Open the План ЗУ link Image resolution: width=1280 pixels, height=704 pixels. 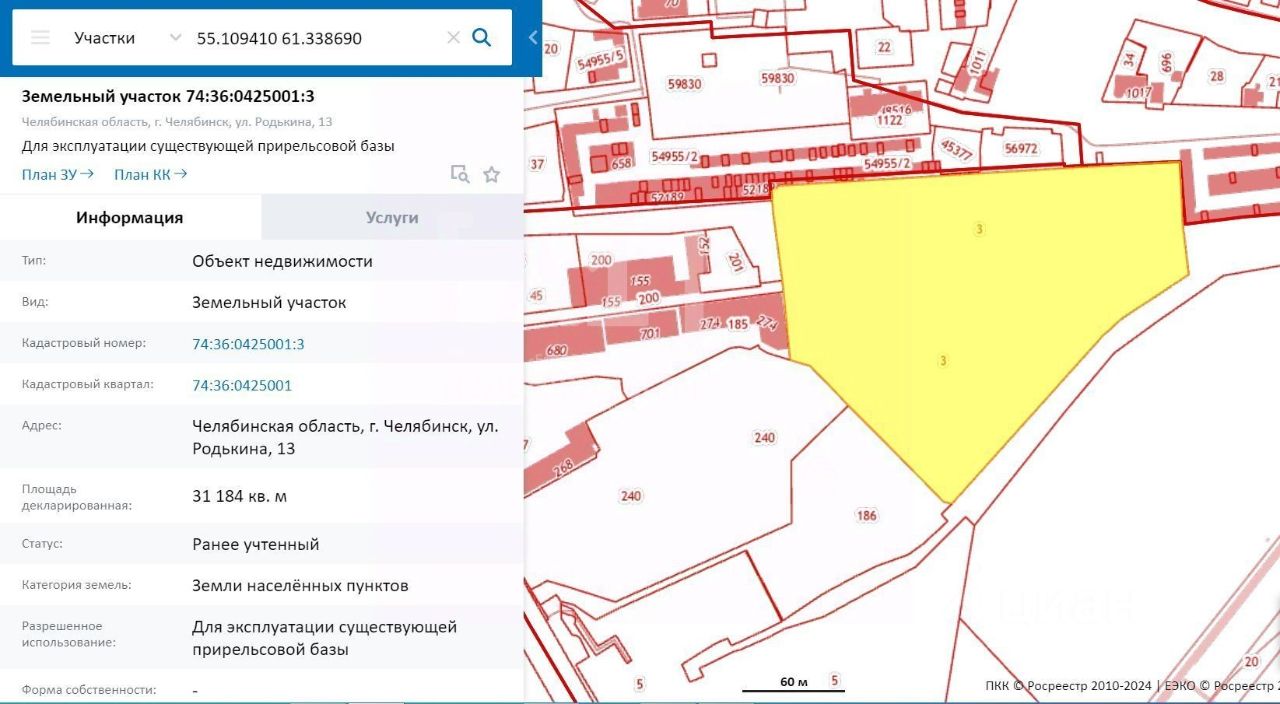(58, 174)
